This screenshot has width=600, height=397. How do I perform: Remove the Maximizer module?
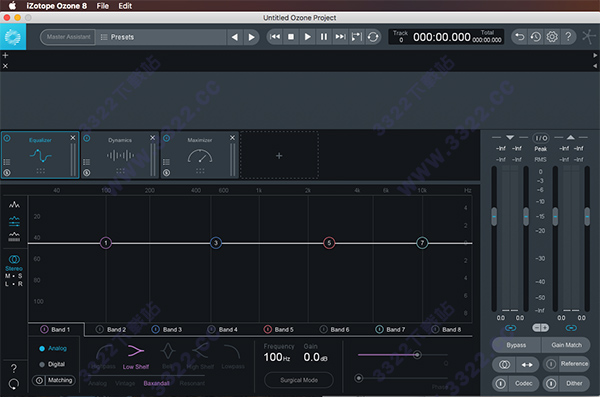click(232, 137)
